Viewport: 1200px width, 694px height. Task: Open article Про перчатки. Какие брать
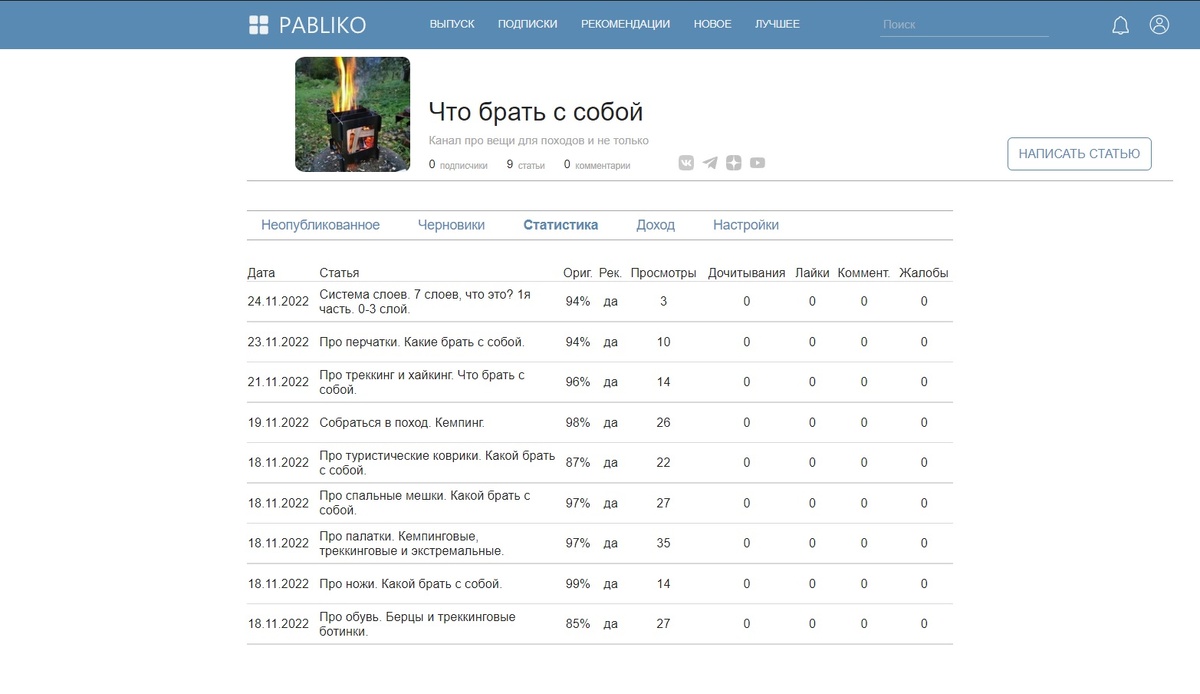pos(422,342)
